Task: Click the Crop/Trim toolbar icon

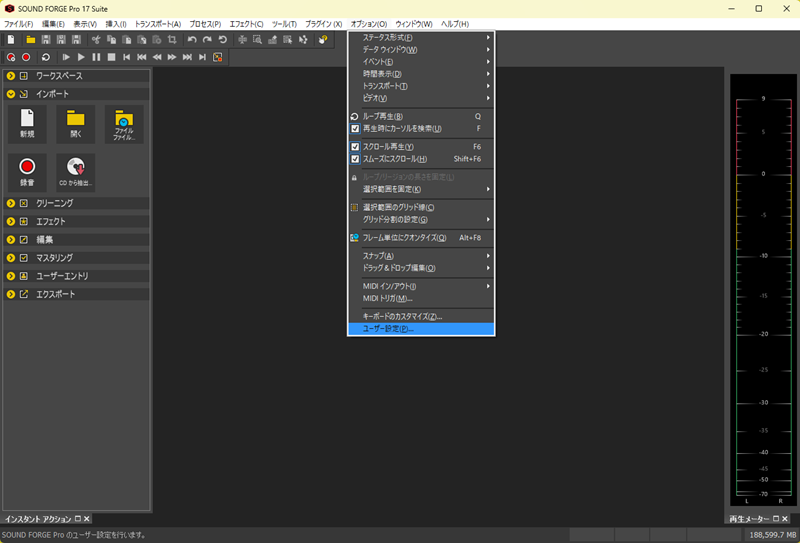Action: pos(172,40)
